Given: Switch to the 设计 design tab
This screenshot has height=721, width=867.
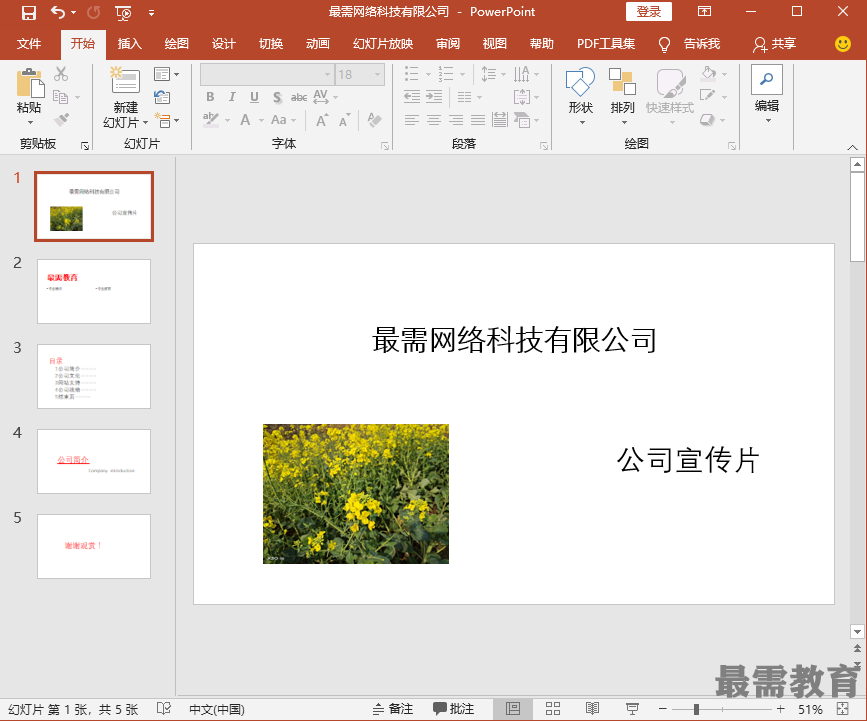Looking at the screenshot, I should (x=223, y=44).
